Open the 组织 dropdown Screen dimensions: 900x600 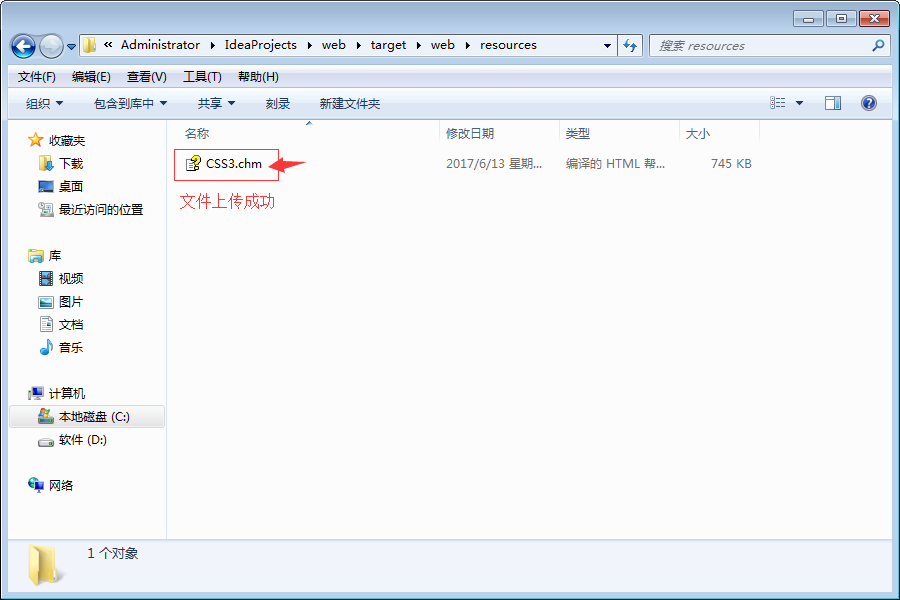(44, 104)
